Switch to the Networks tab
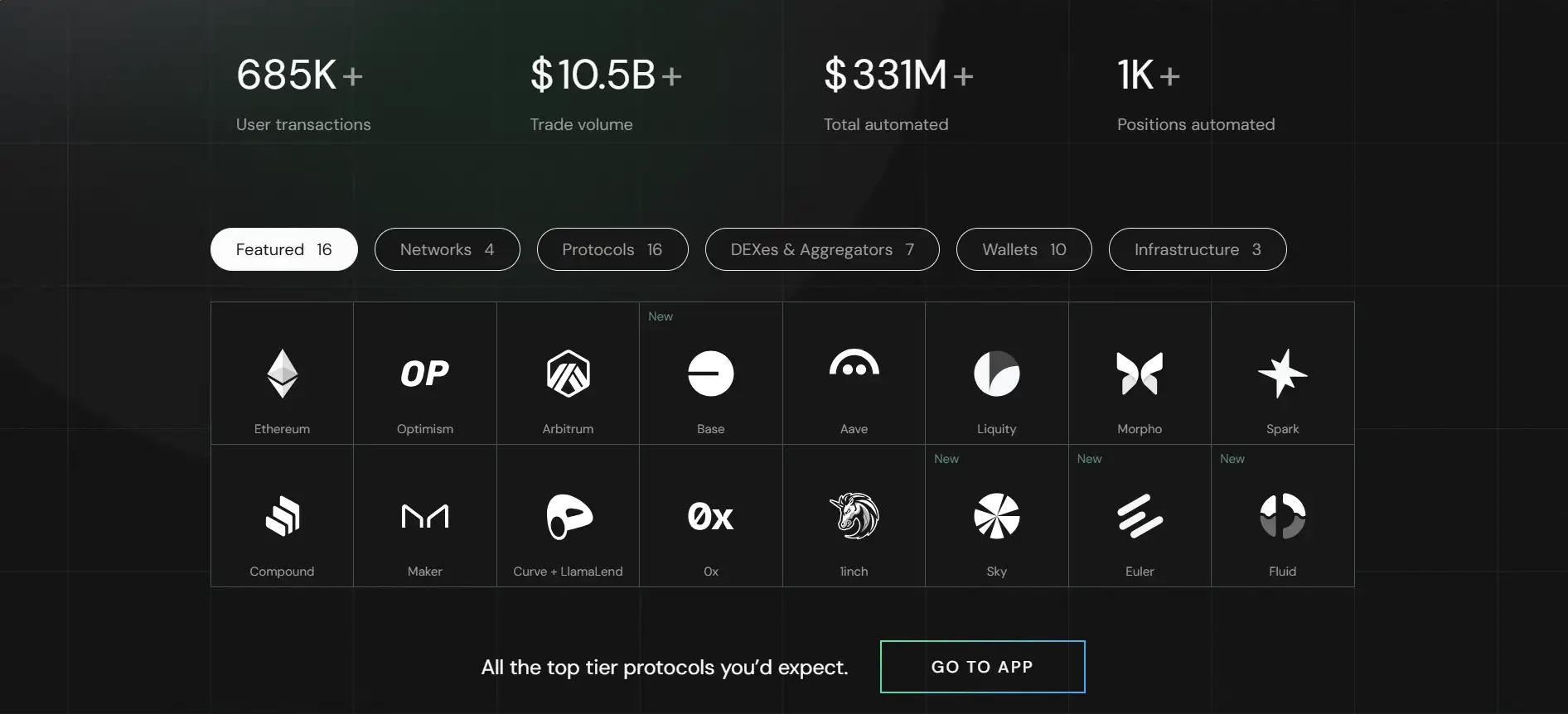The height and width of the screenshot is (714, 1568). click(x=447, y=249)
